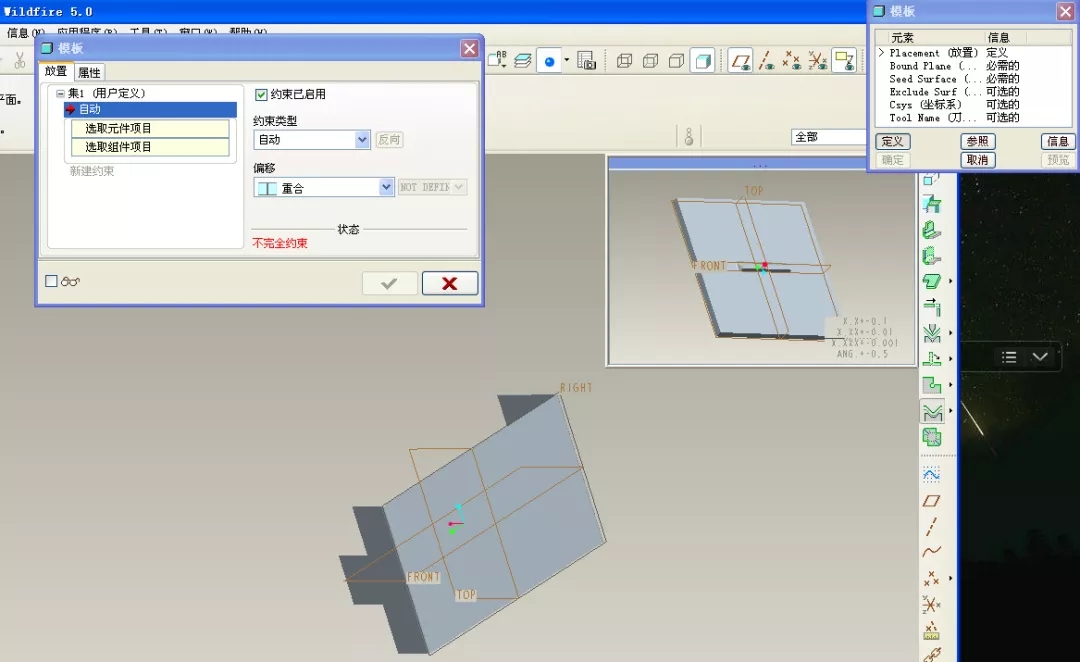
Task: Select the green merge walls tool
Action: click(x=932, y=437)
